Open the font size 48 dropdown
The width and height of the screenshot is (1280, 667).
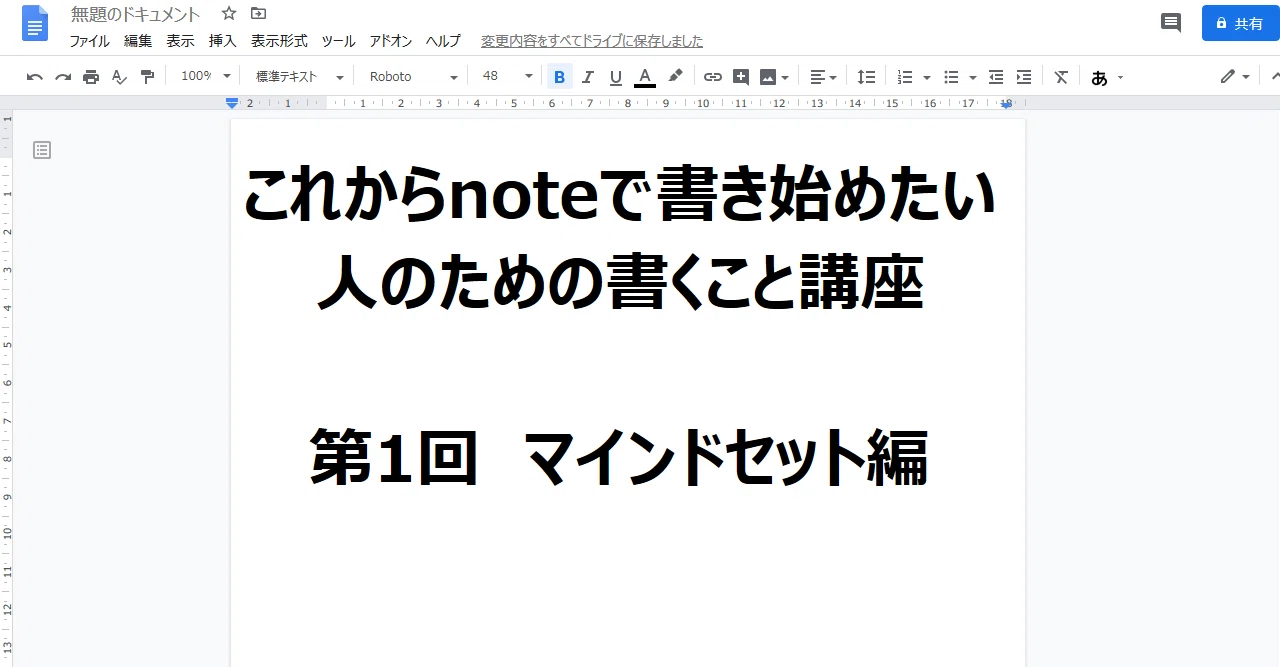tap(508, 77)
